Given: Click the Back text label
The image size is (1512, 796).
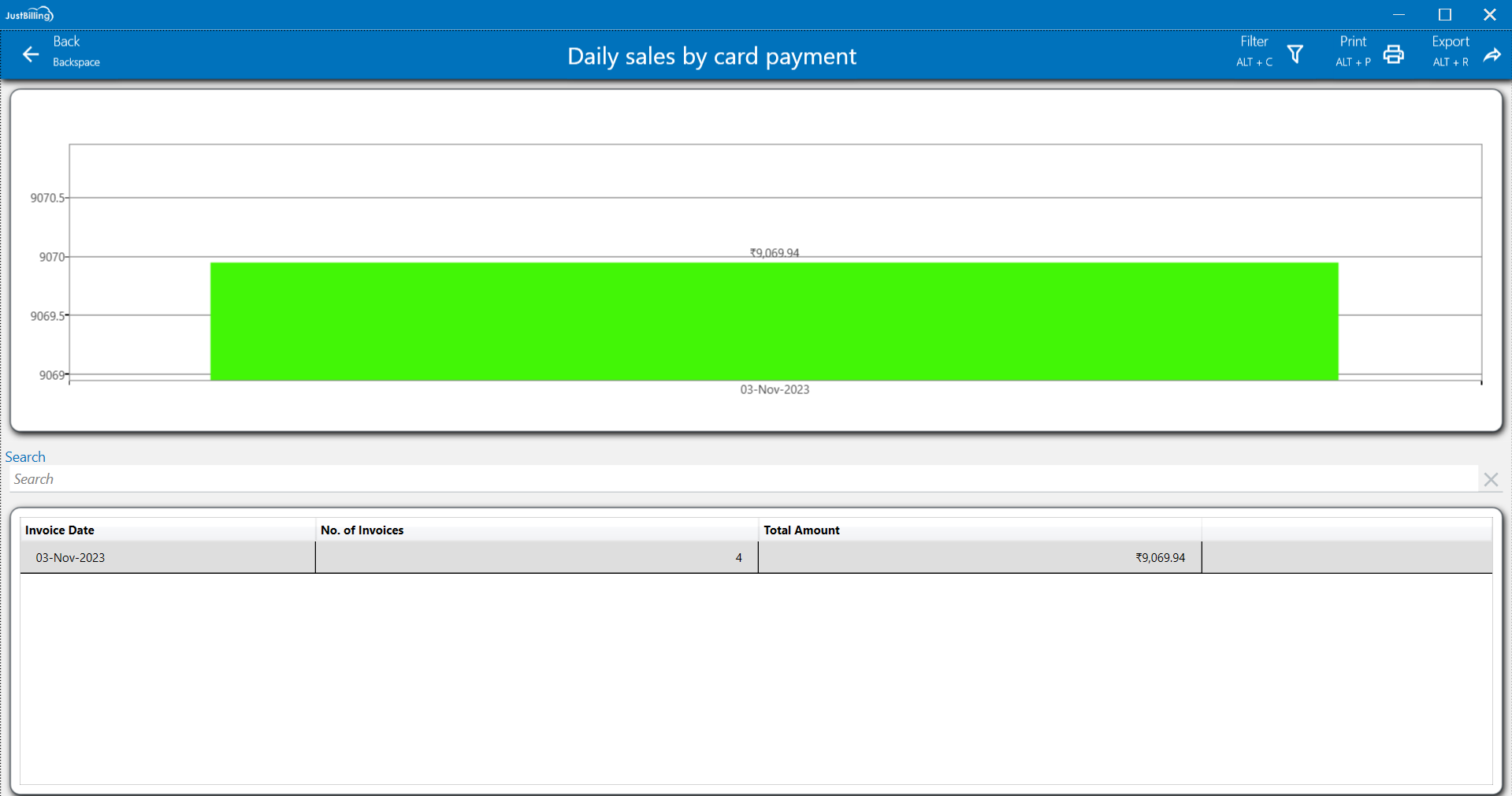Looking at the screenshot, I should click(66, 42).
